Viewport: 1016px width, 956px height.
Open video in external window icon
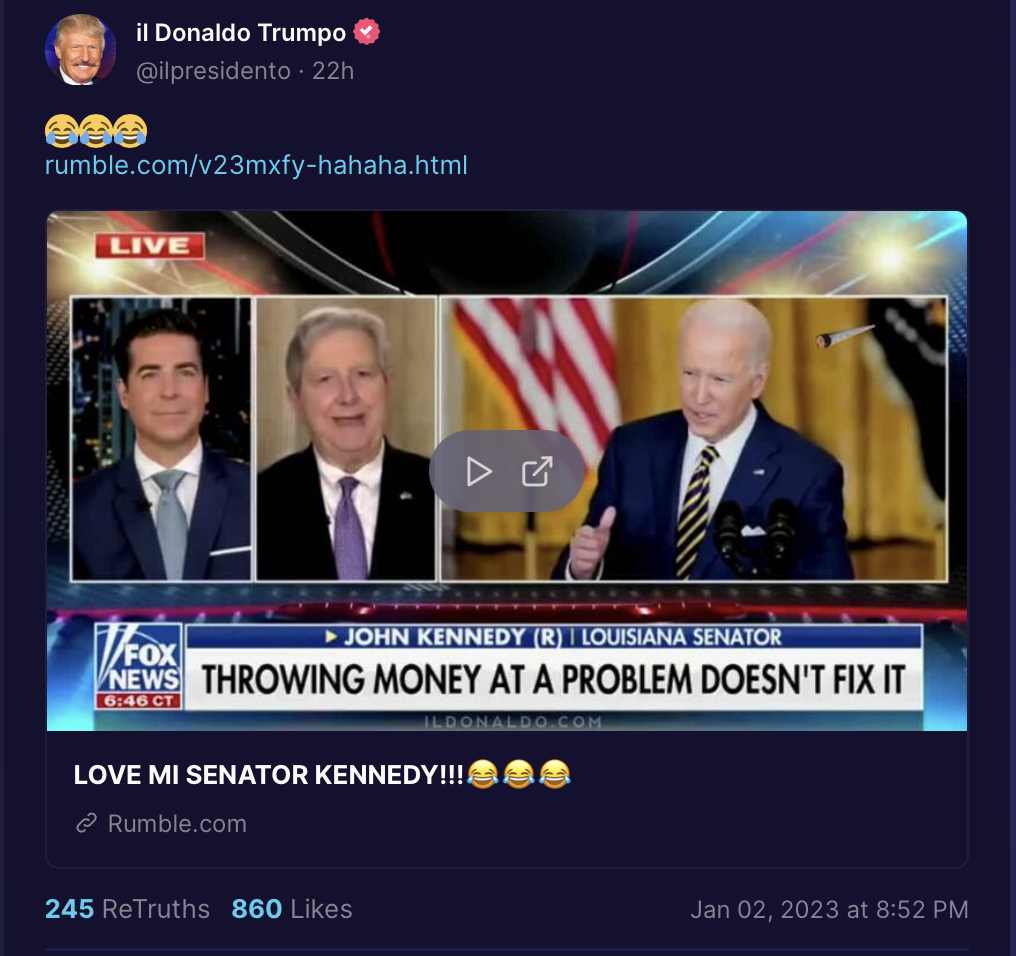click(x=537, y=471)
